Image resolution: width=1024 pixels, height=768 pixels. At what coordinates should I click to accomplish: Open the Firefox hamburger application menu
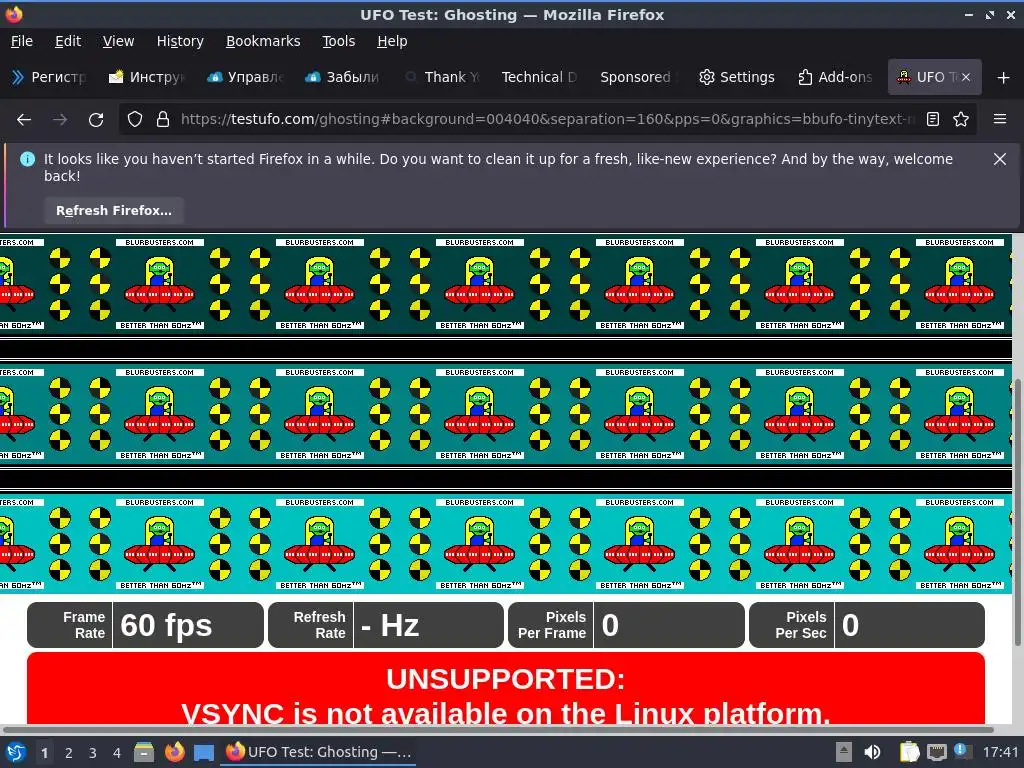(x=1000, y=120)
